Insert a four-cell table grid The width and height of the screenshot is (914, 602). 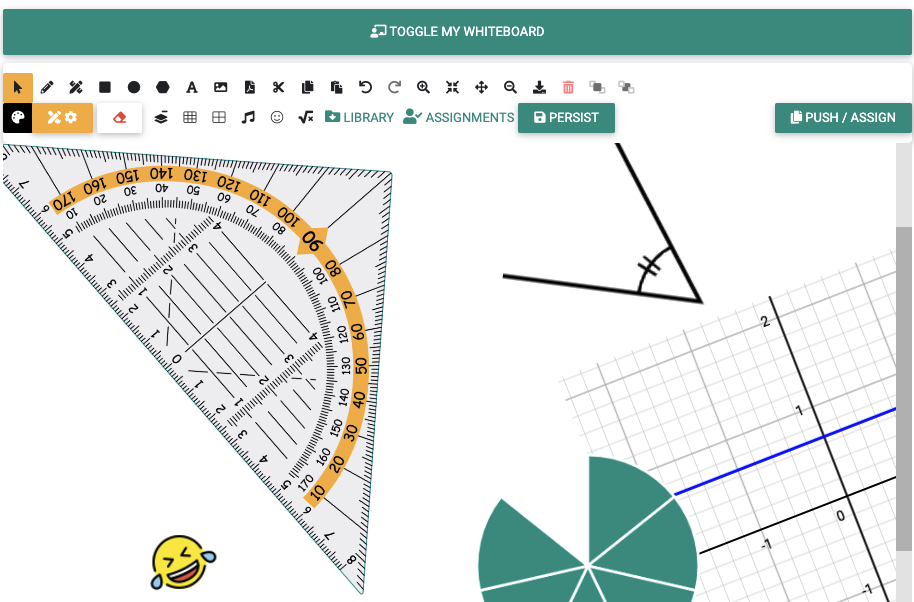coord(219,118)
